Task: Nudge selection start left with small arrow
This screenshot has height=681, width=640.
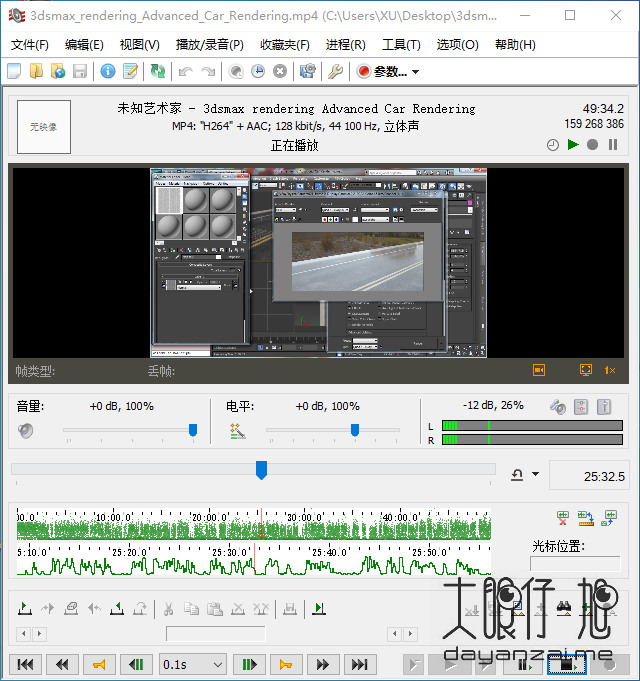Action: (24, 634)
